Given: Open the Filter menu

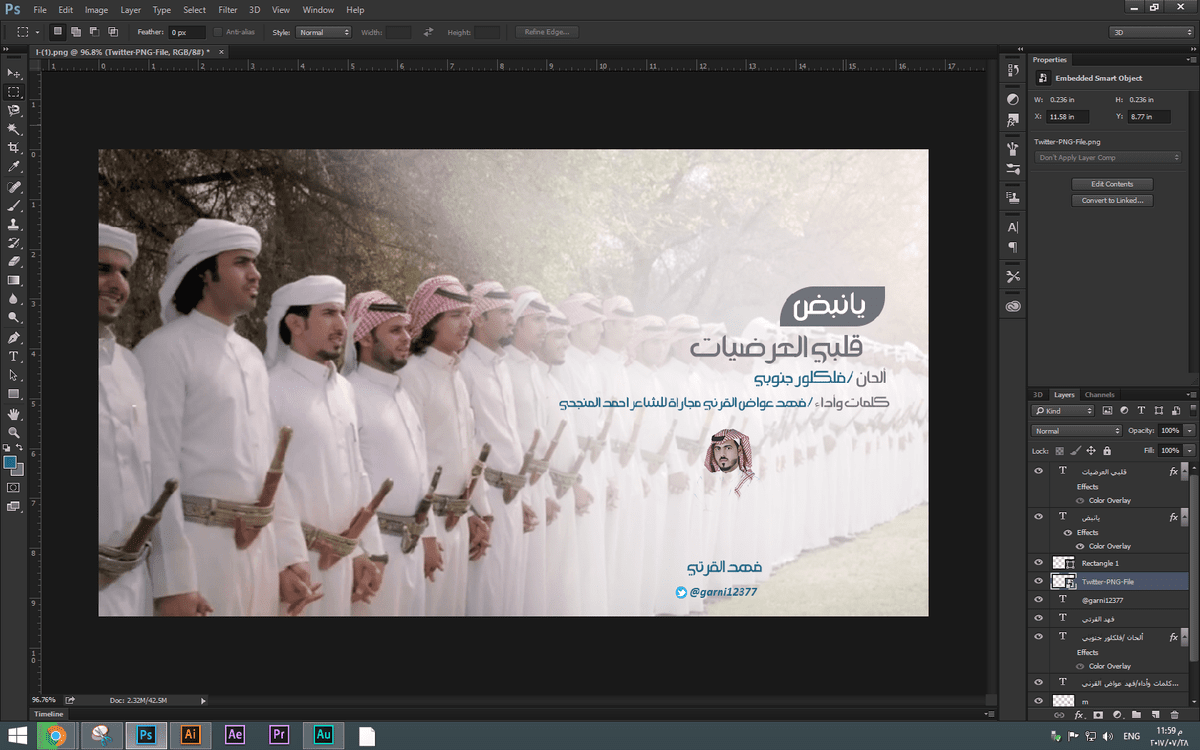Looking at the screenshot, I should coord(227,10).
